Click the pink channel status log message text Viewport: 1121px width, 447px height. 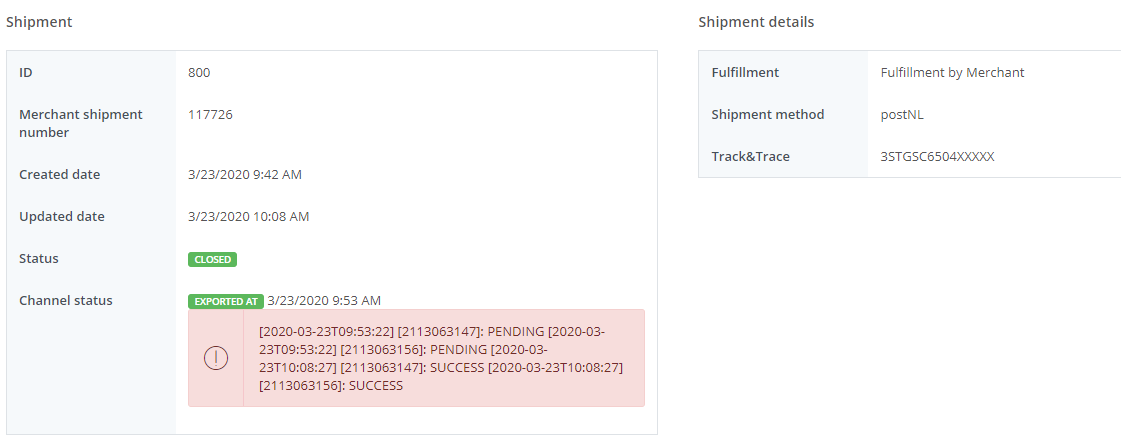[x=440, y=358]
